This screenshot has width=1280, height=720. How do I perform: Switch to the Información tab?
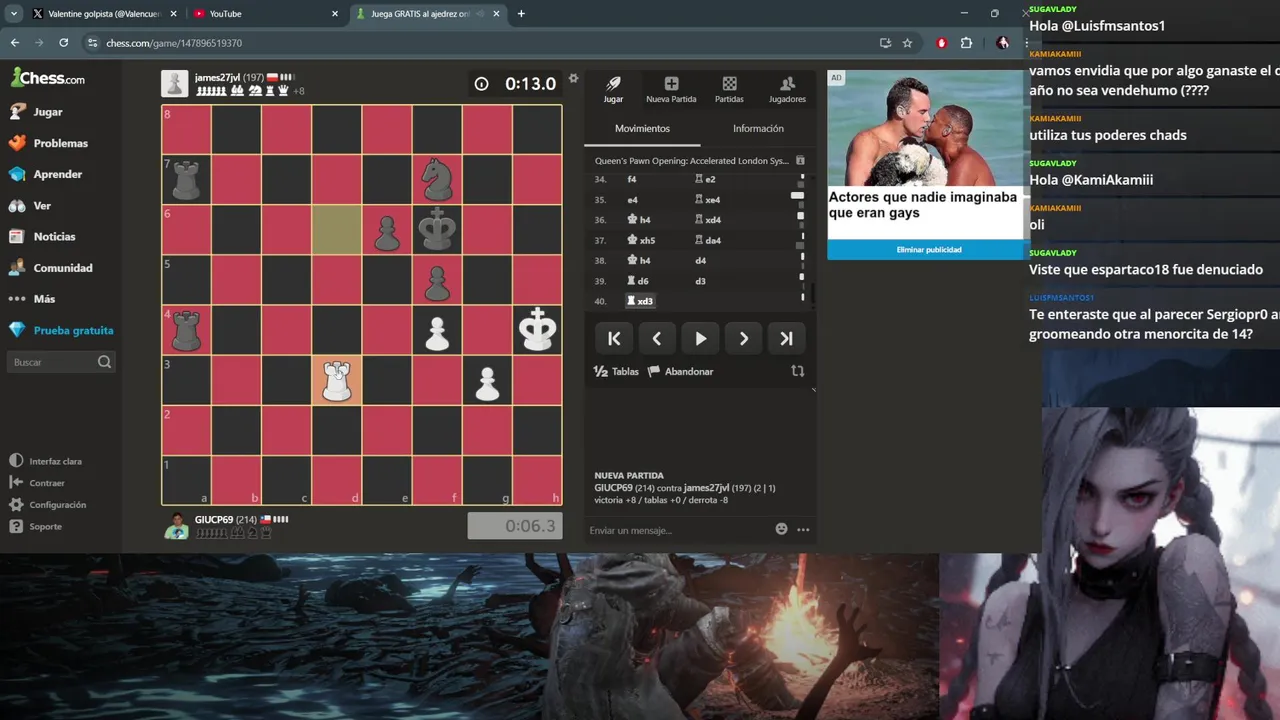tap(758, 128)
